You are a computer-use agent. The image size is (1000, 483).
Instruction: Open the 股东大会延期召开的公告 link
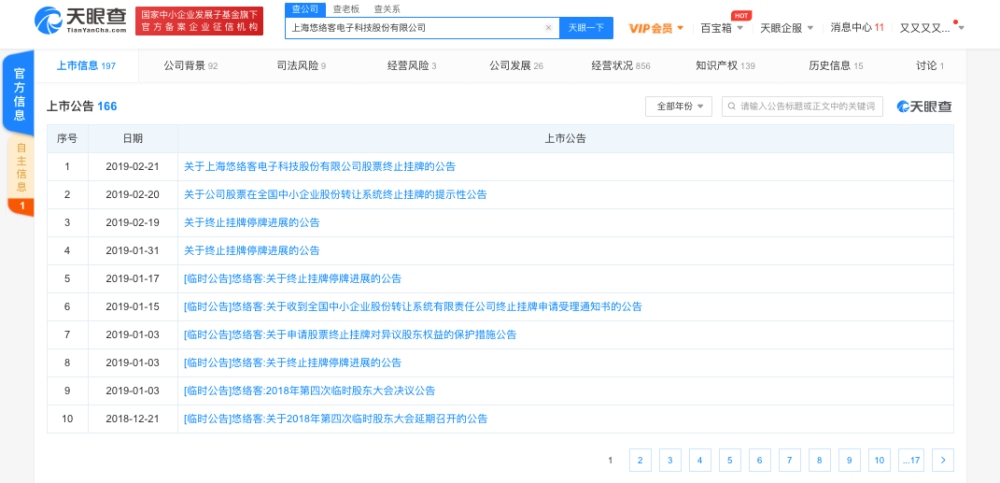pyautogui.click(x=335, y=419)
